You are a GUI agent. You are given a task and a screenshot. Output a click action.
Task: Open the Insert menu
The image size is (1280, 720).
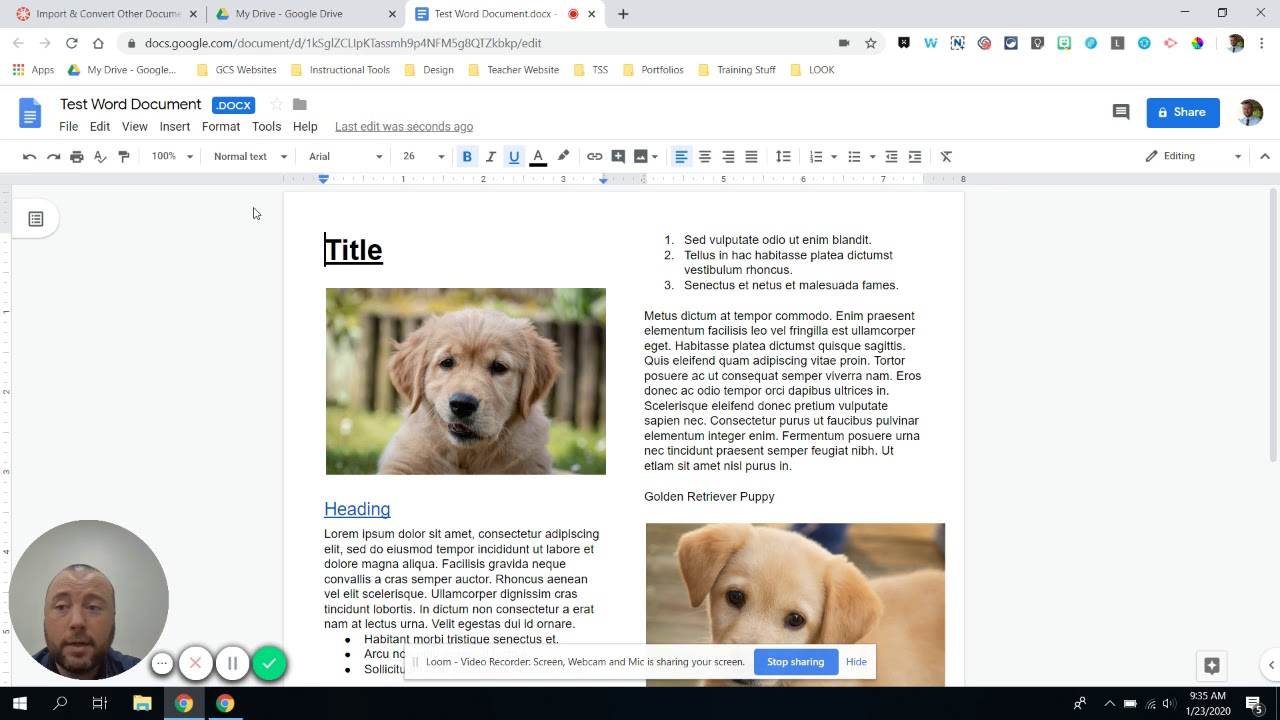174,127
